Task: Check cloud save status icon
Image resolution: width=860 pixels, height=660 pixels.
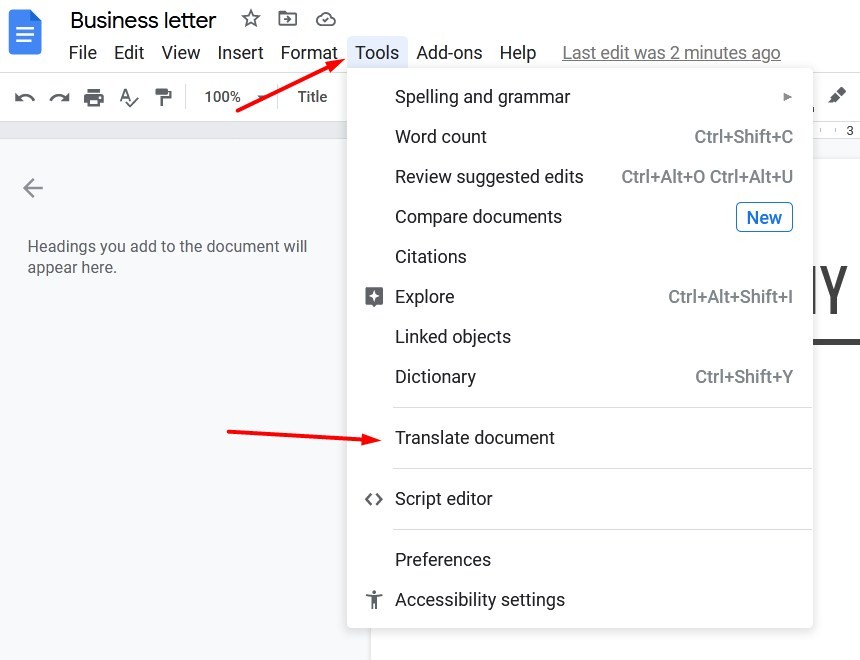Action: pyautogui.click(x=325, y=19)
